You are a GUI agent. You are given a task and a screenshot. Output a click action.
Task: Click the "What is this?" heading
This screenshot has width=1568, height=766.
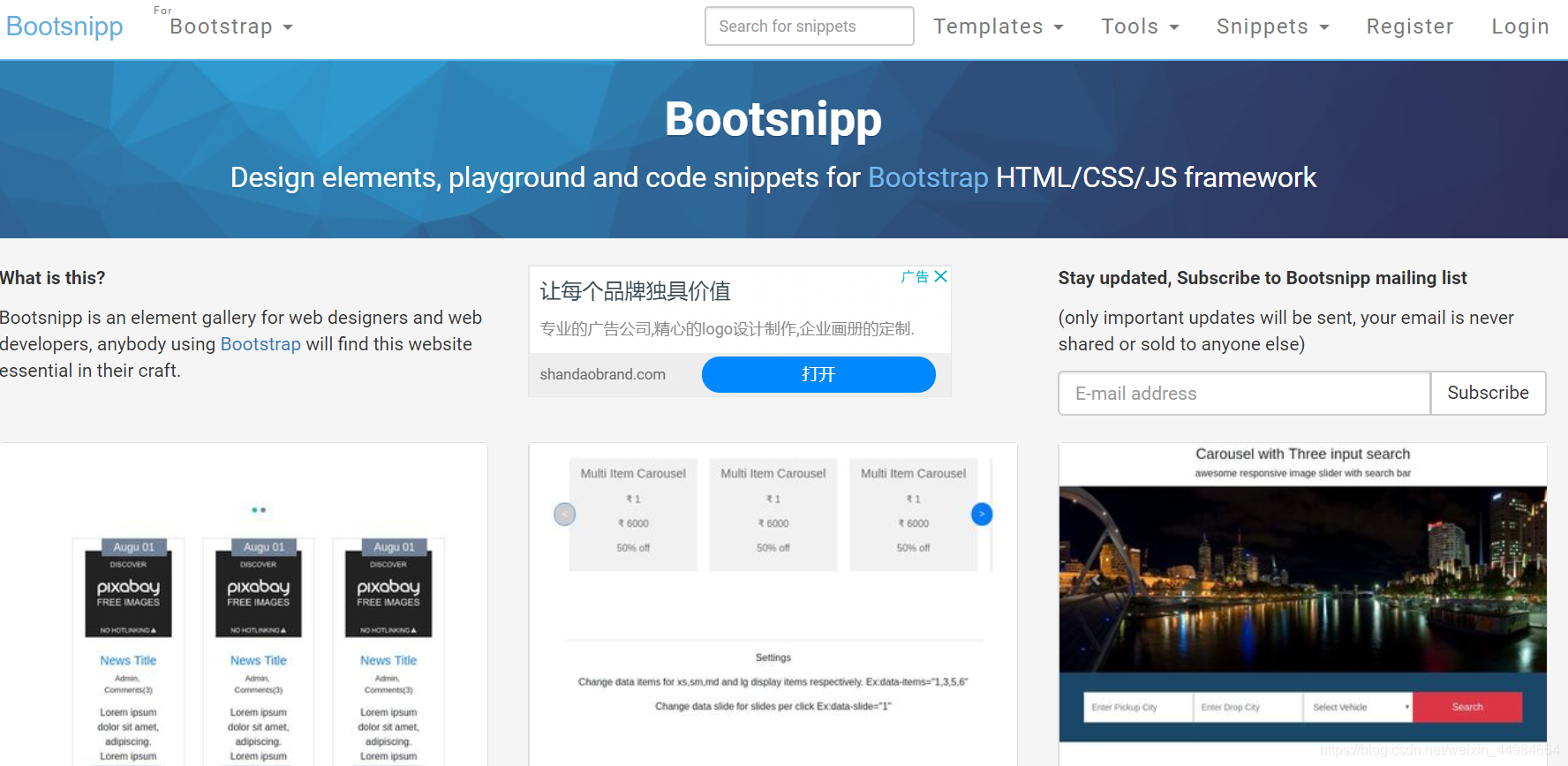[x=53, y=278]
